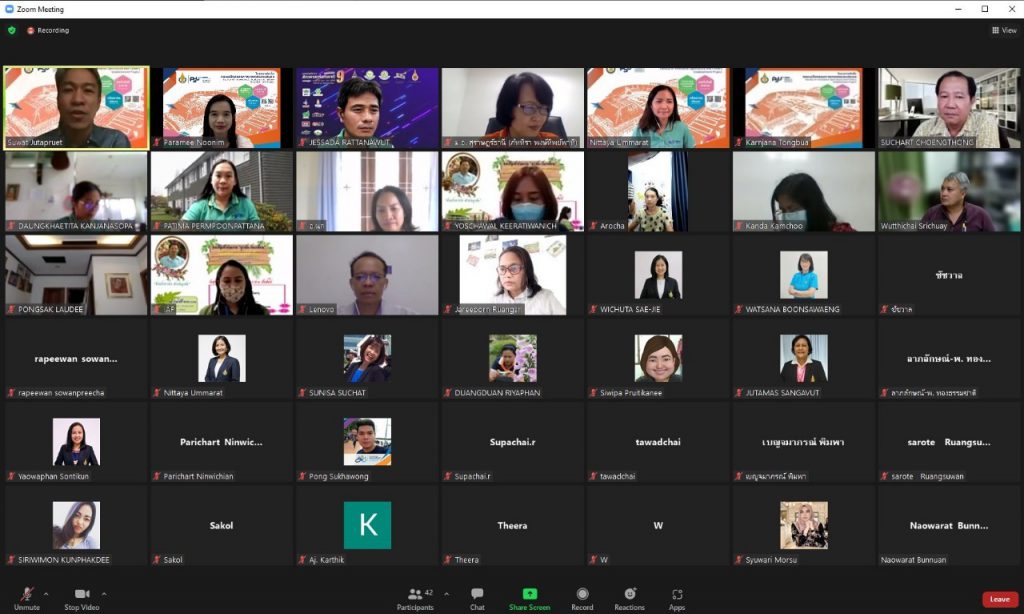1024x614 pixels.
Task: Open the View layout menu
Action: (x=1004, y=30)
